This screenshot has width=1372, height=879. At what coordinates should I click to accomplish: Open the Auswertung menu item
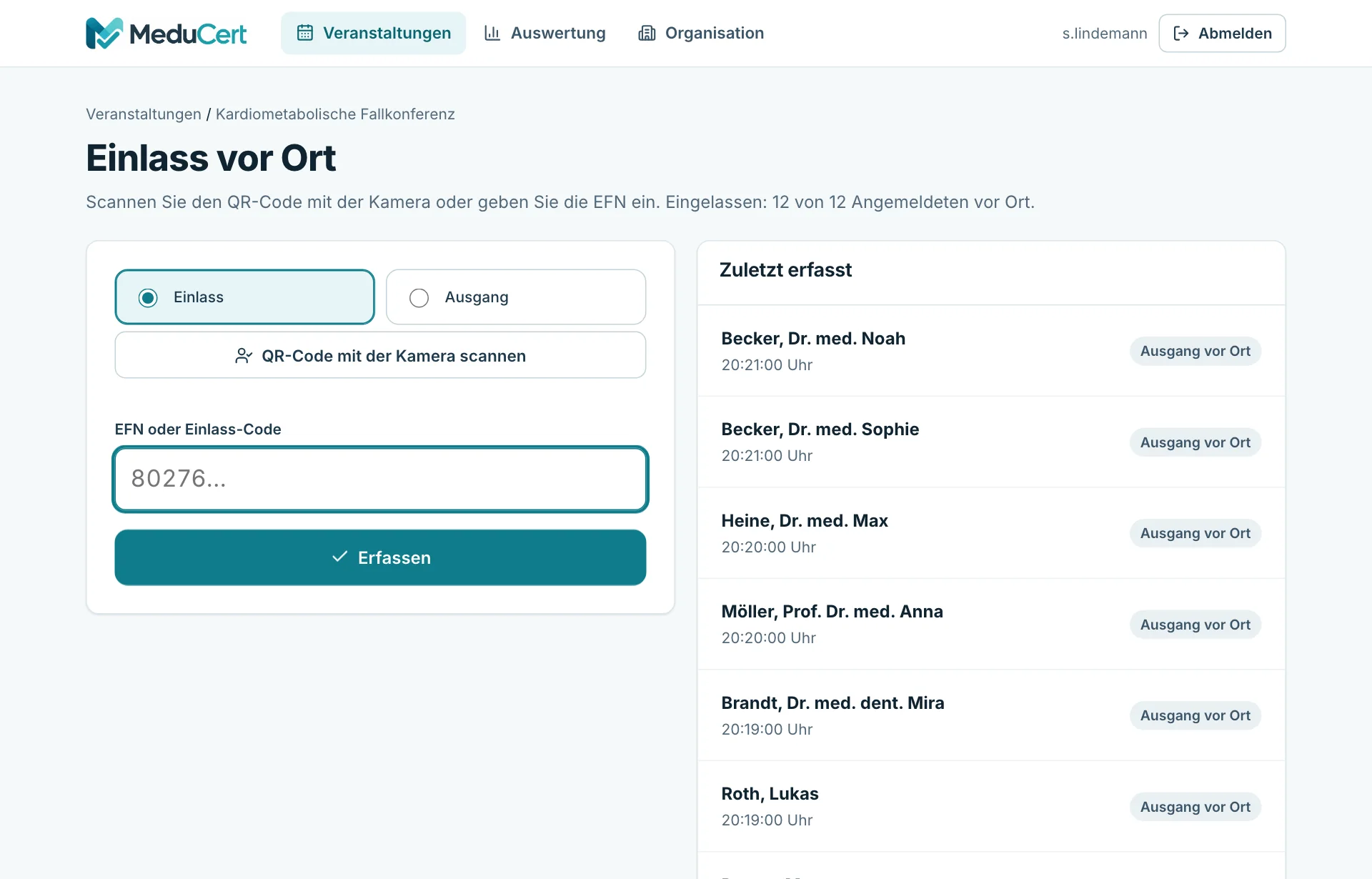545,33
